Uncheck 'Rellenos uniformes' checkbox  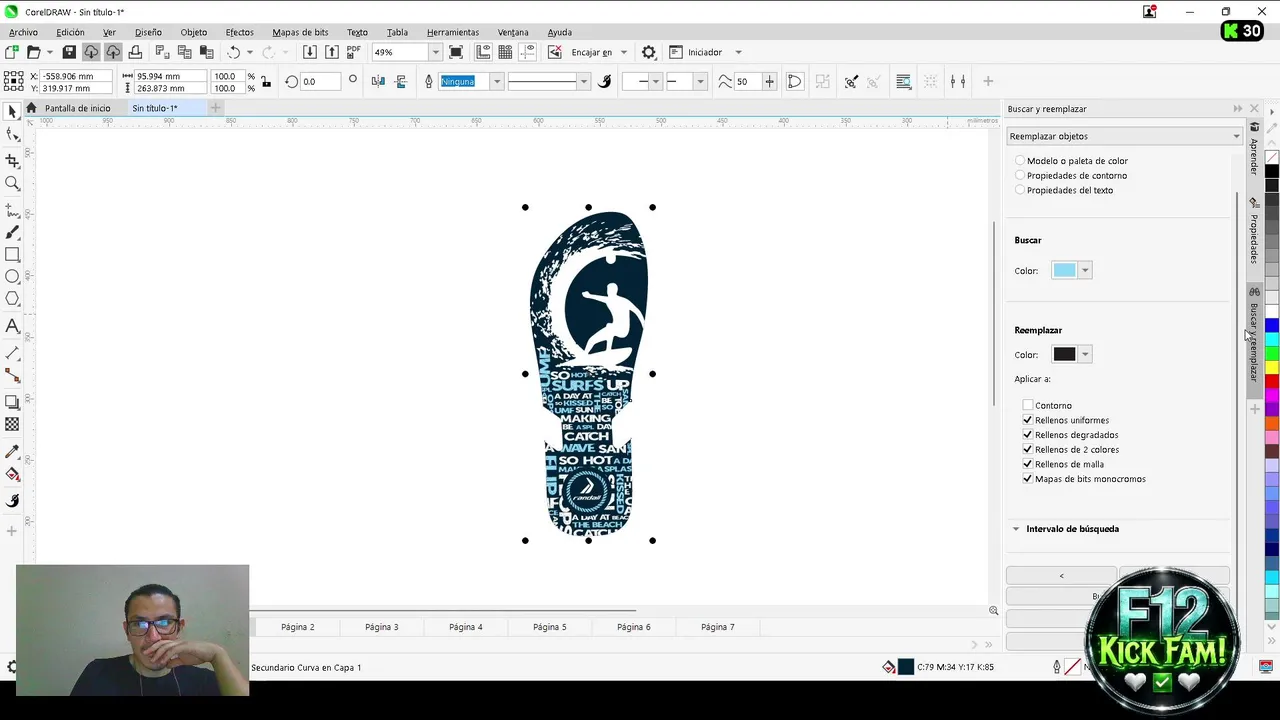[x=1027, y=420]
